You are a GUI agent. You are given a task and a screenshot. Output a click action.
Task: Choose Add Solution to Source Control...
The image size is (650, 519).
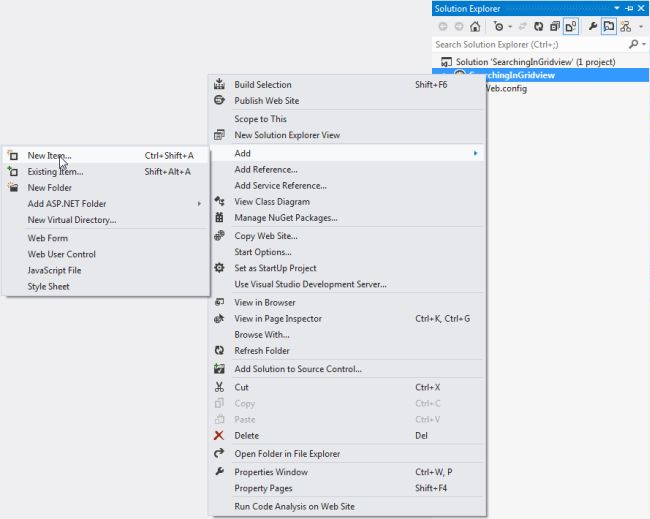pyautogui.click(x=347, y=369)
